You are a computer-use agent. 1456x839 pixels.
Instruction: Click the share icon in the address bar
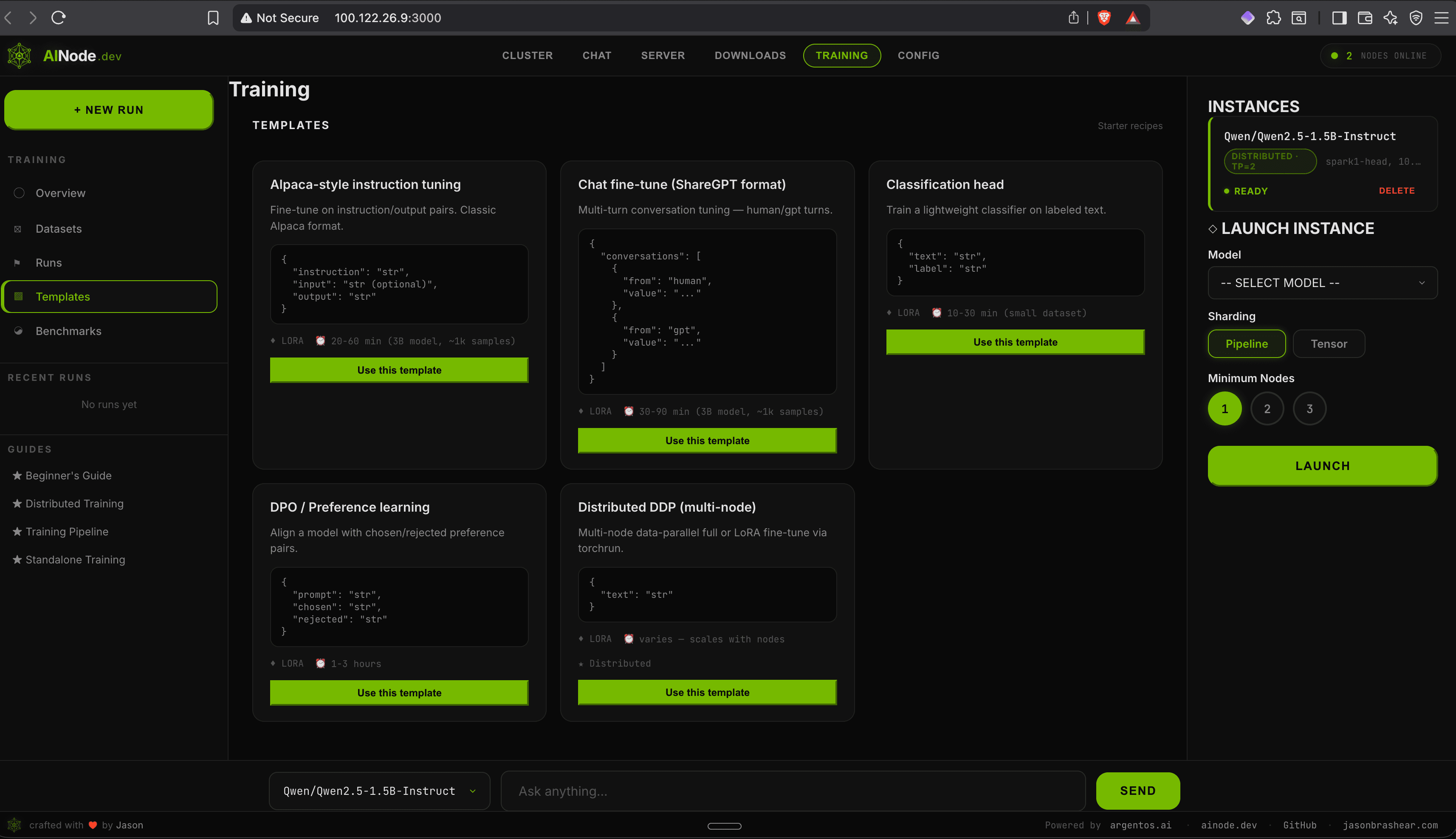click(1073, 18)
